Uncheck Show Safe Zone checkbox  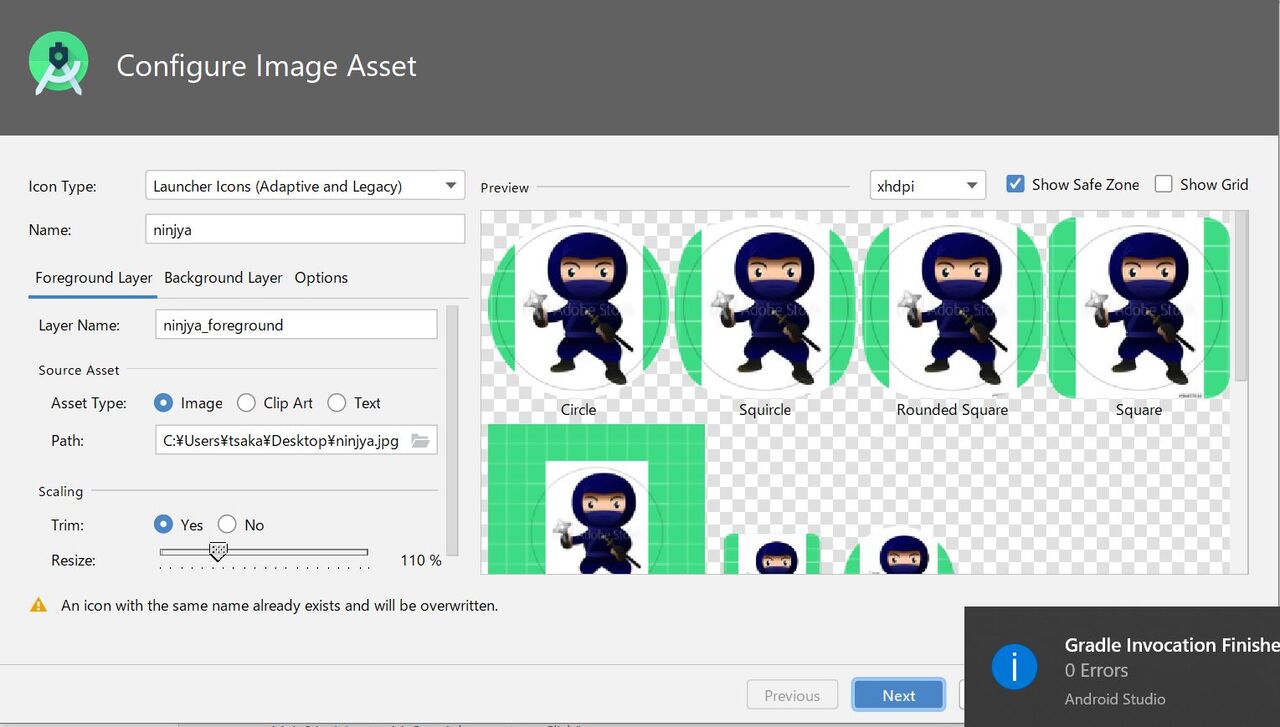point(1015,184)
